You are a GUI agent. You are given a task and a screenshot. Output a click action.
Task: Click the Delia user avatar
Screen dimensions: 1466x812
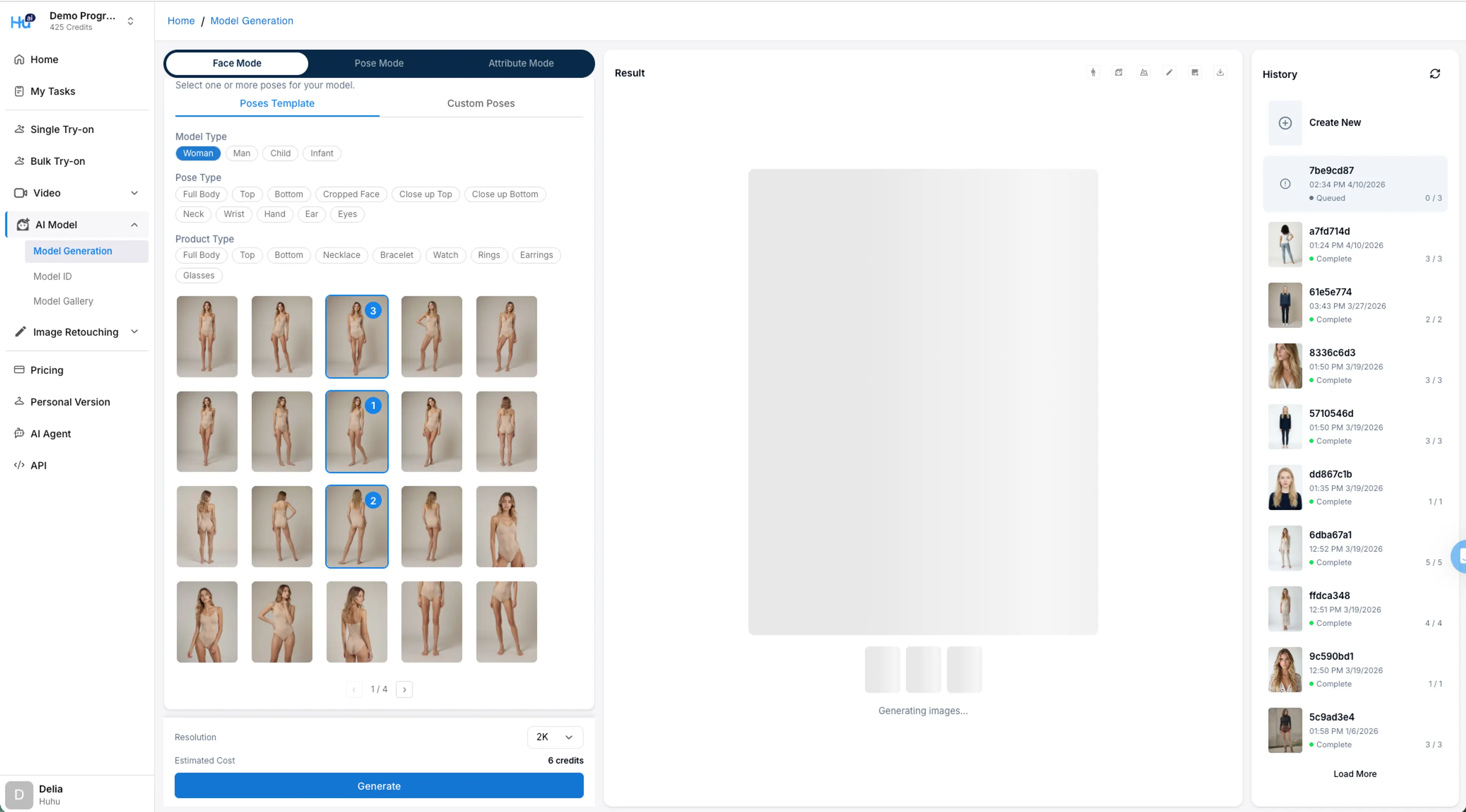[19, 794]
